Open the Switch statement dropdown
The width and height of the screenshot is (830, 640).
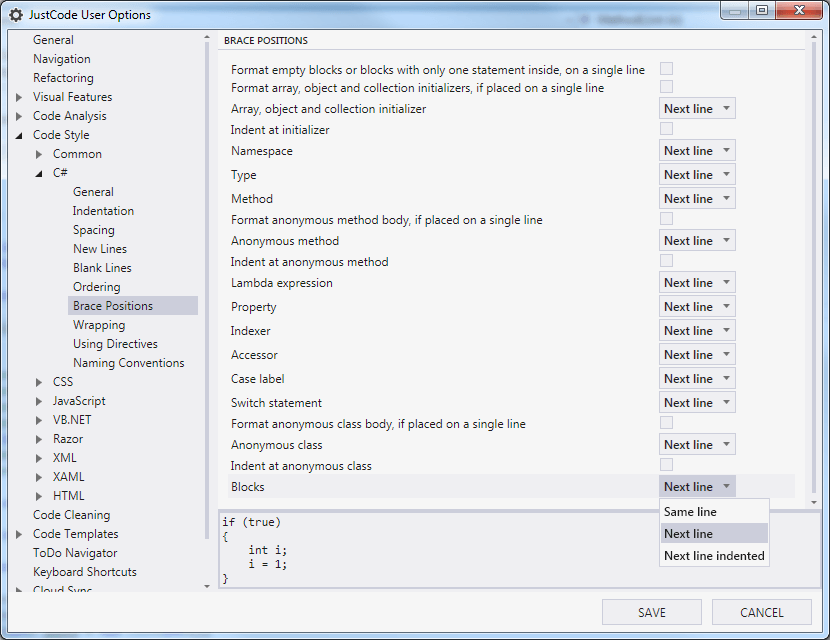coord(697,403)
